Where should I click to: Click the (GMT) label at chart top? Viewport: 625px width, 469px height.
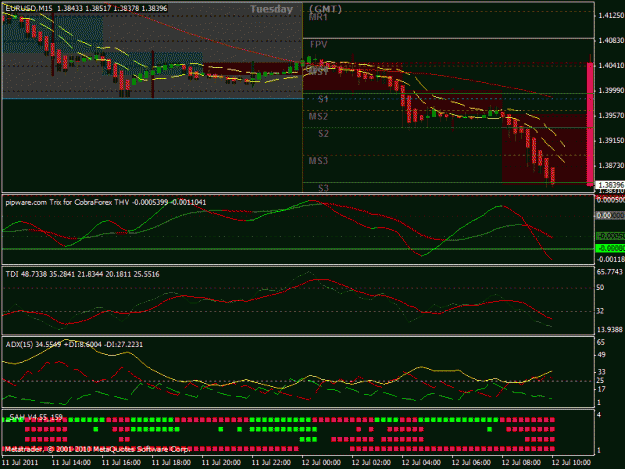click(325, 9)
